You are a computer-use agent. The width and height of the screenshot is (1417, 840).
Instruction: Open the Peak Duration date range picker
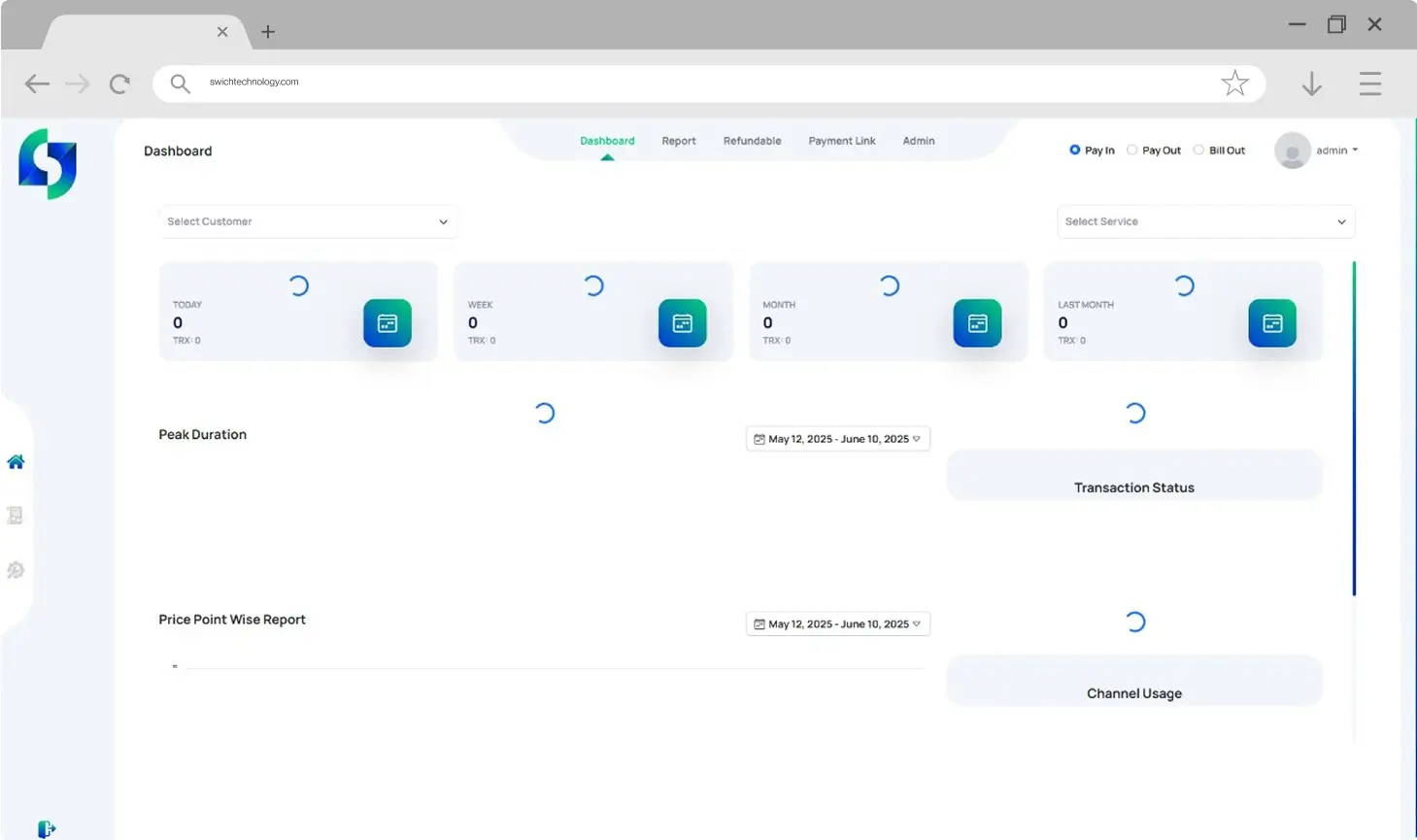pyautogui.click(x=837, y=439)
